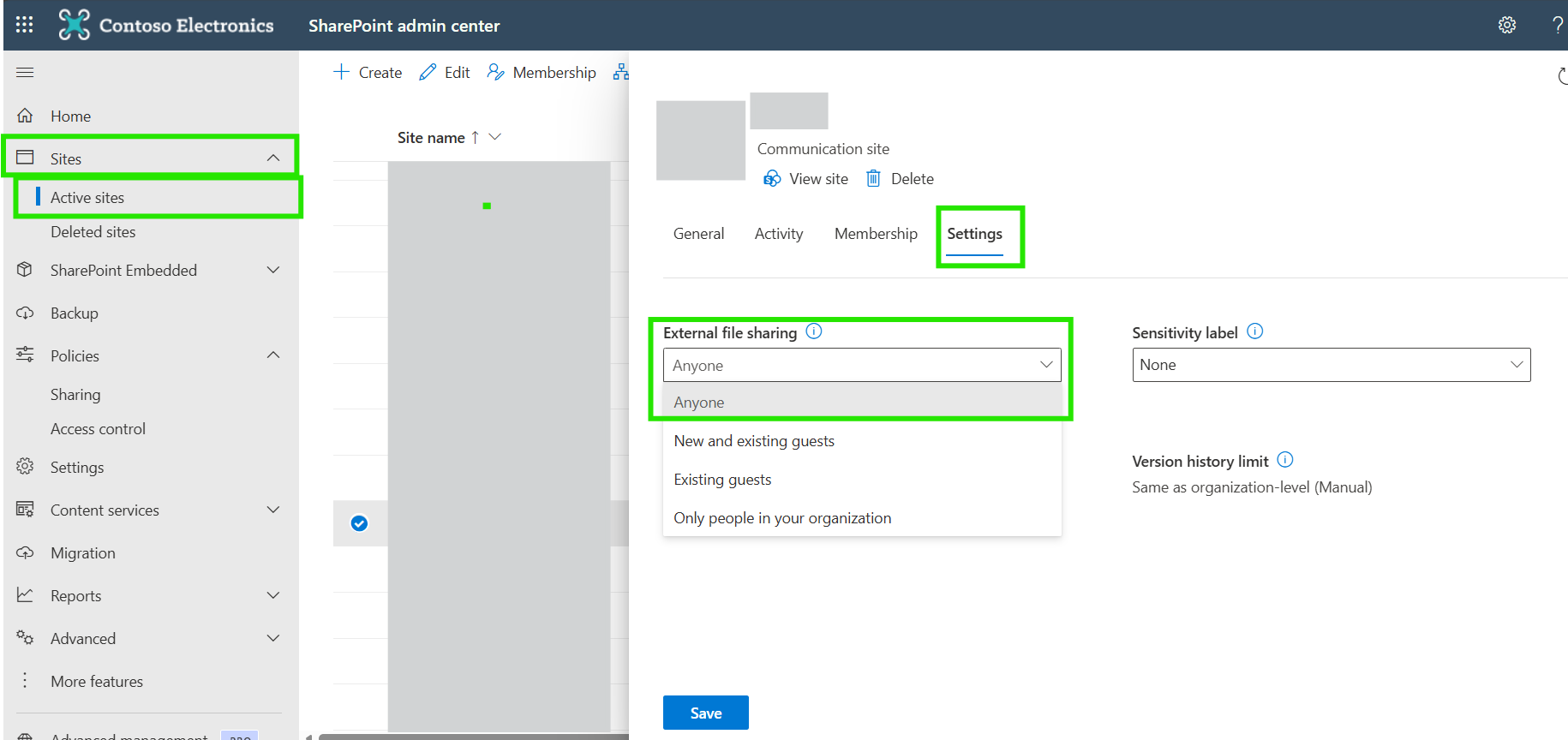Open Deleted sites in sidebar

click(x=93, y=232)
